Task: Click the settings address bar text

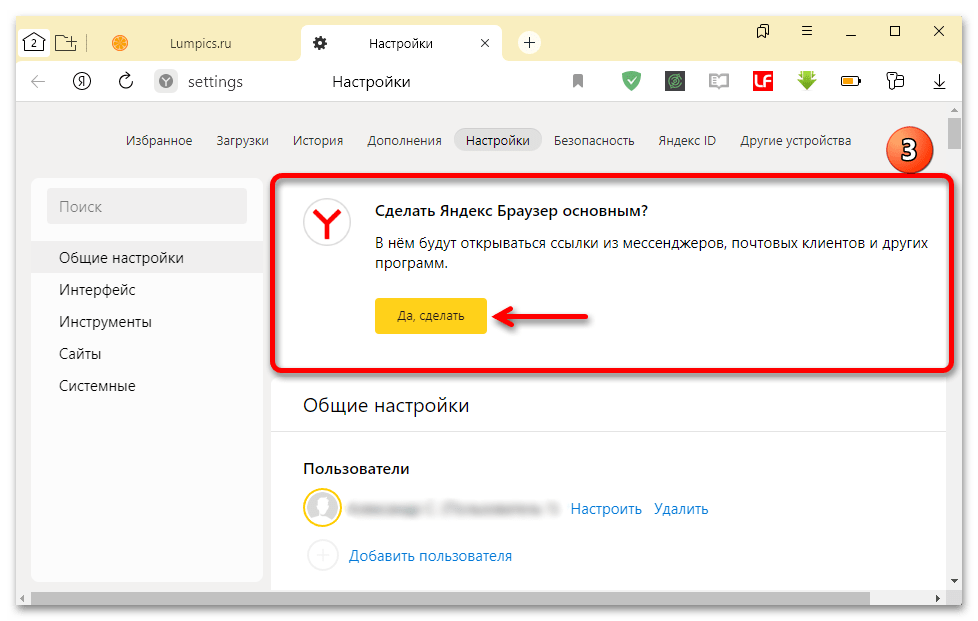Action: coord(215,82)
